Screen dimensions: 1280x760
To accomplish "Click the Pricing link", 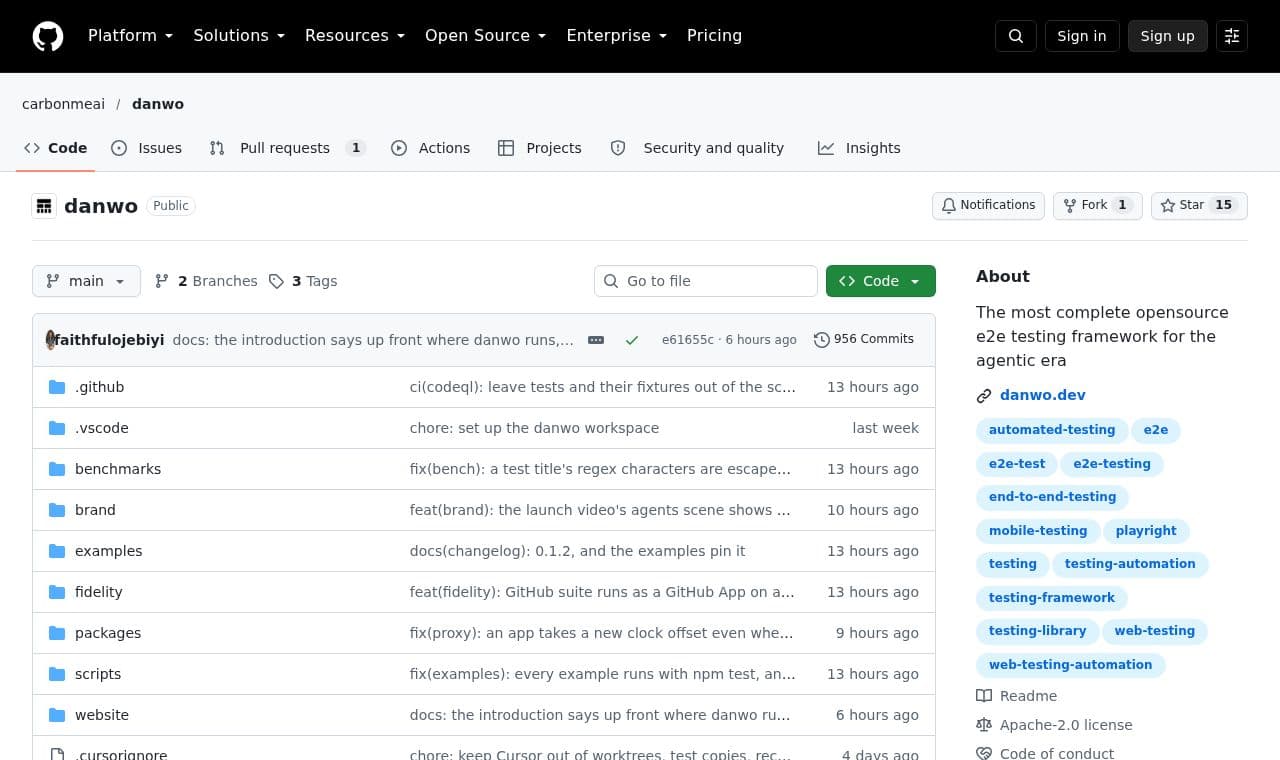I will pos(714,35).
